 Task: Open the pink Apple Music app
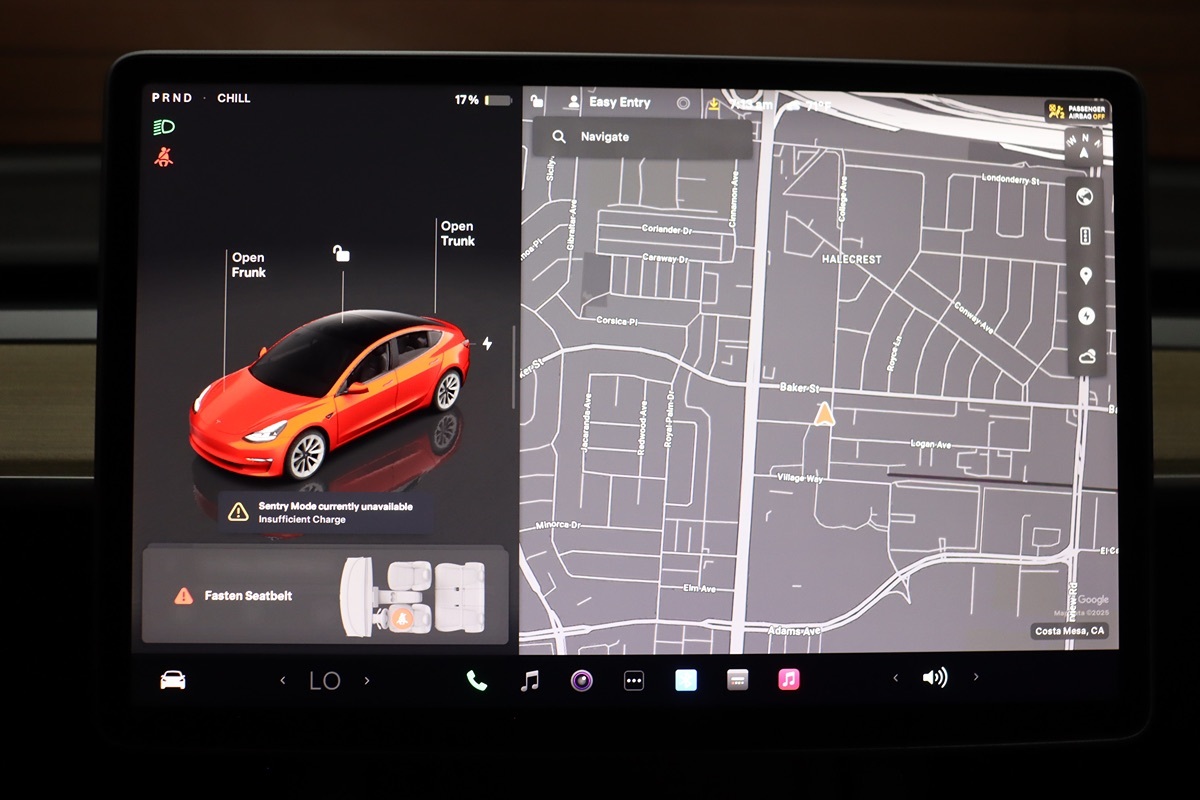pyautogui.click(x=789, y=680)
